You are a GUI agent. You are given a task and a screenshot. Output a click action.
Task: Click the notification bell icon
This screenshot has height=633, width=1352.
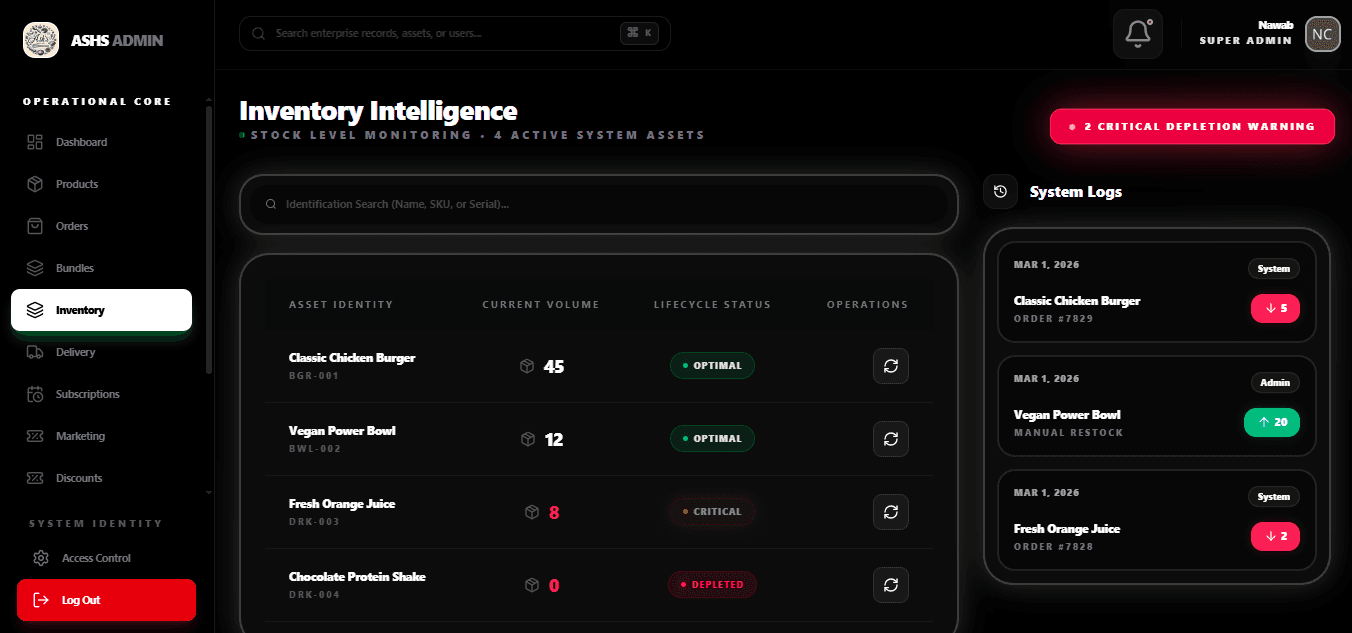(x=1137, y=34)
